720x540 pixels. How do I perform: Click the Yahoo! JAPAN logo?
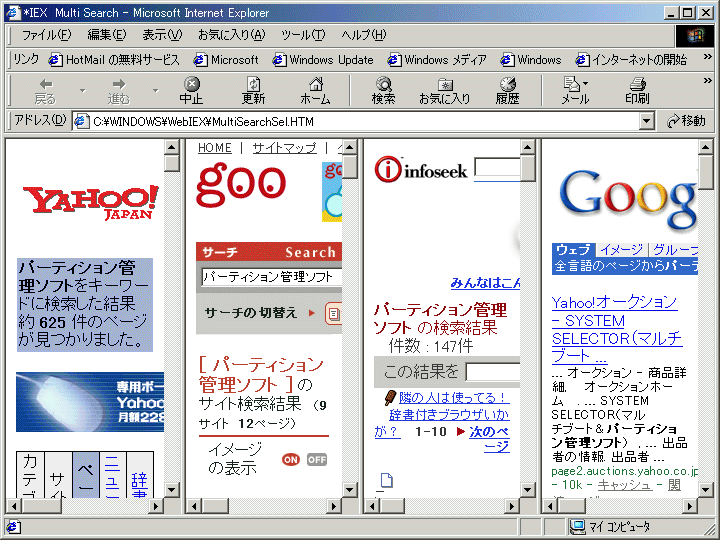(x=91, y=202)
